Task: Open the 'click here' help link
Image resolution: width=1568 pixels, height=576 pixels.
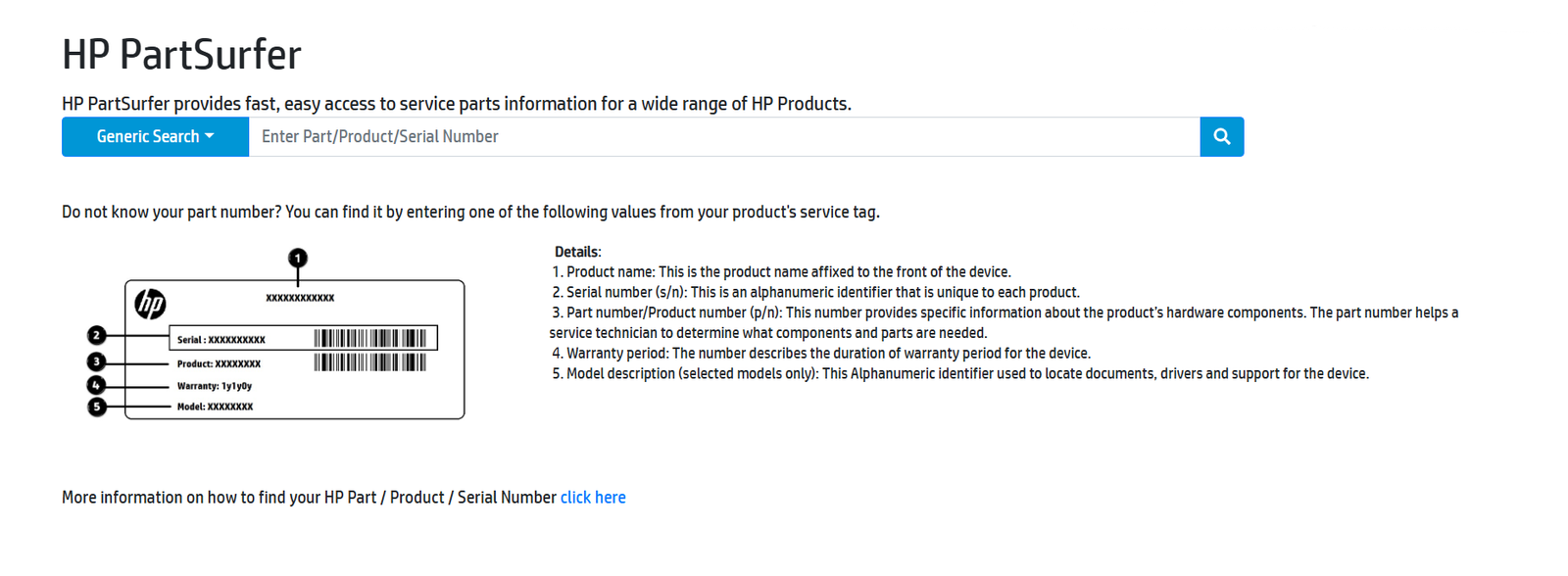Action: (593, 497)
